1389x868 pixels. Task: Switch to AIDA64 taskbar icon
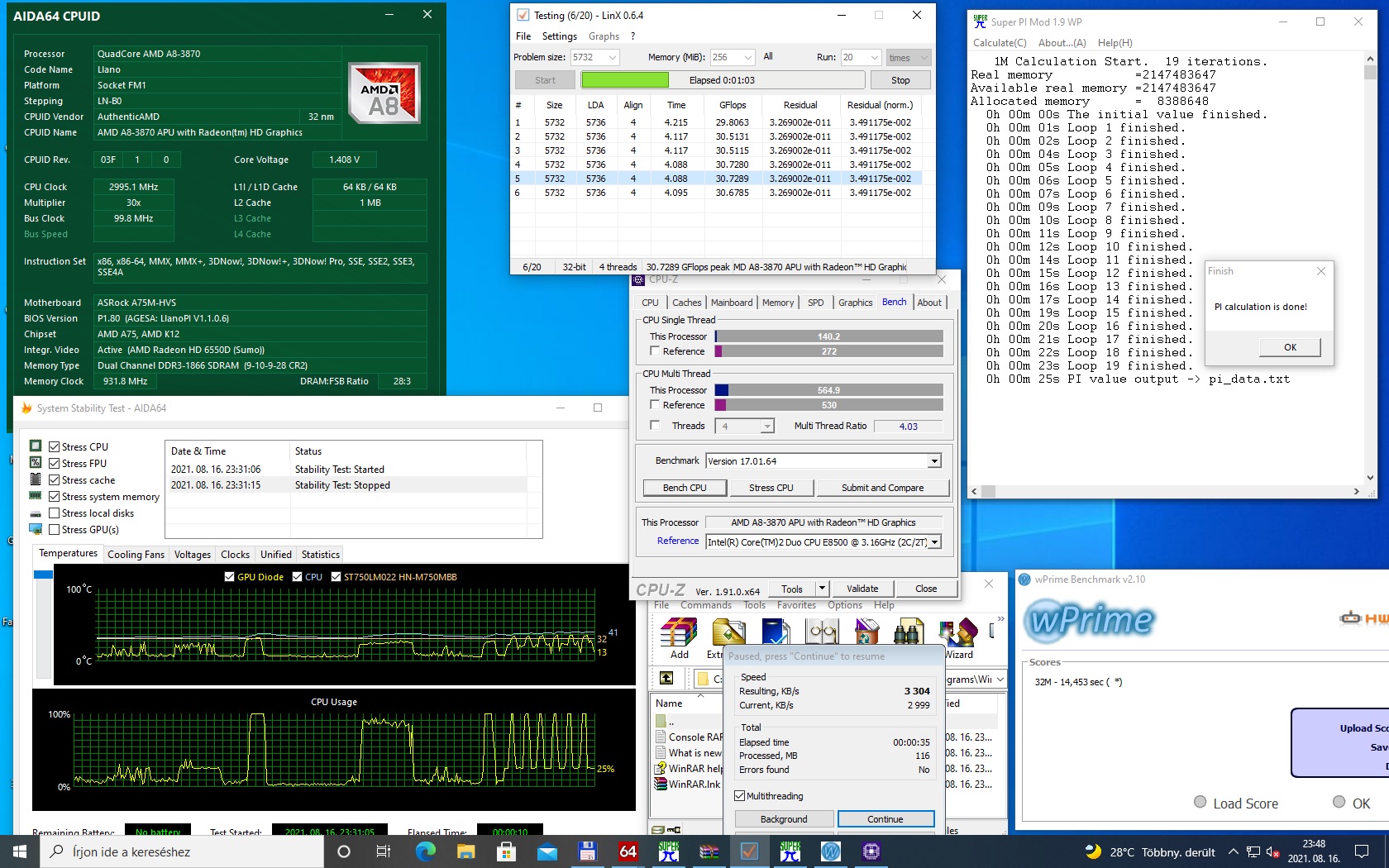point(628,851)
